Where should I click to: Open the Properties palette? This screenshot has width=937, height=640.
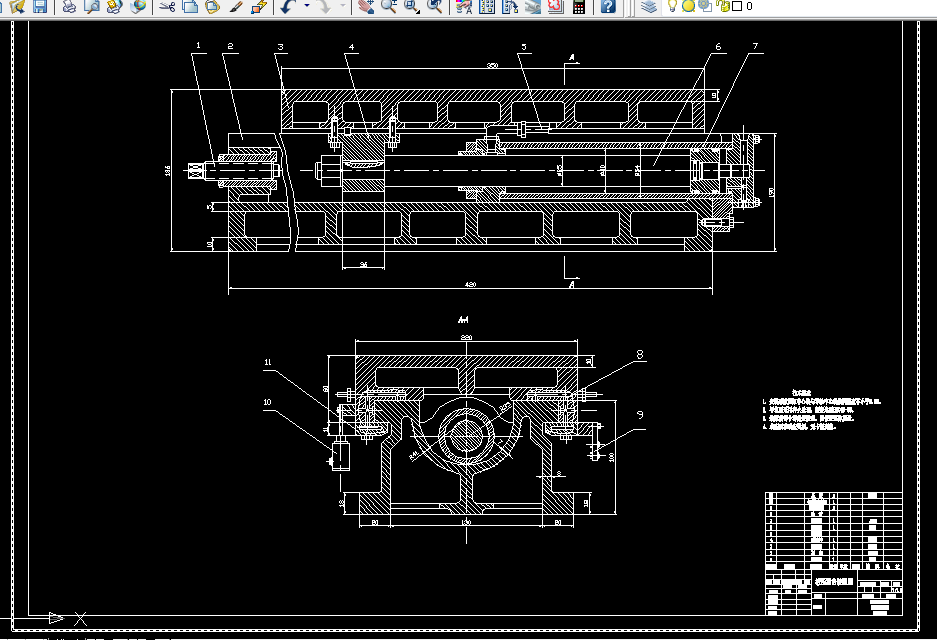(x=464, y=7)
